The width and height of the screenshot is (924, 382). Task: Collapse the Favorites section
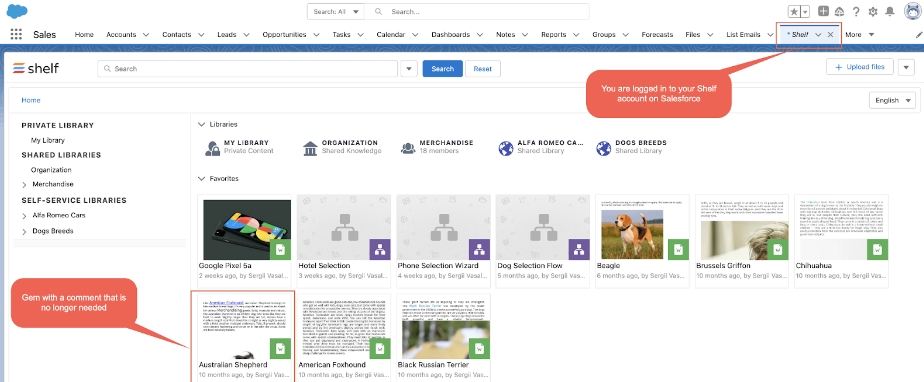202,178
